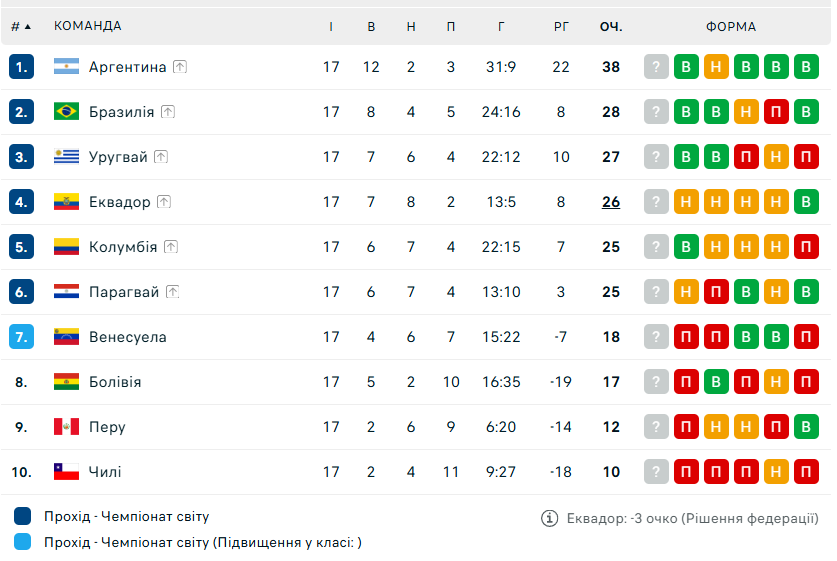Click the КОМАНДА column header
837x561 pixels.
88,26
